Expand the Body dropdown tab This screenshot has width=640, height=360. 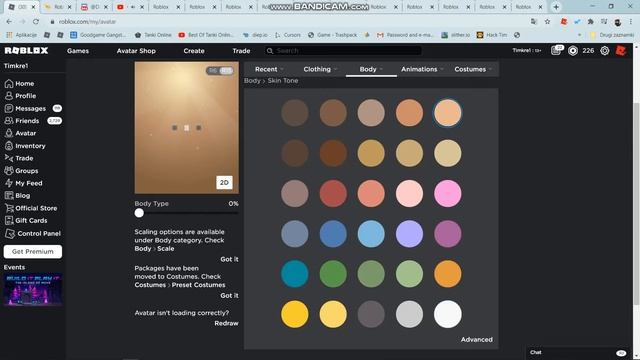coord(371,69)
